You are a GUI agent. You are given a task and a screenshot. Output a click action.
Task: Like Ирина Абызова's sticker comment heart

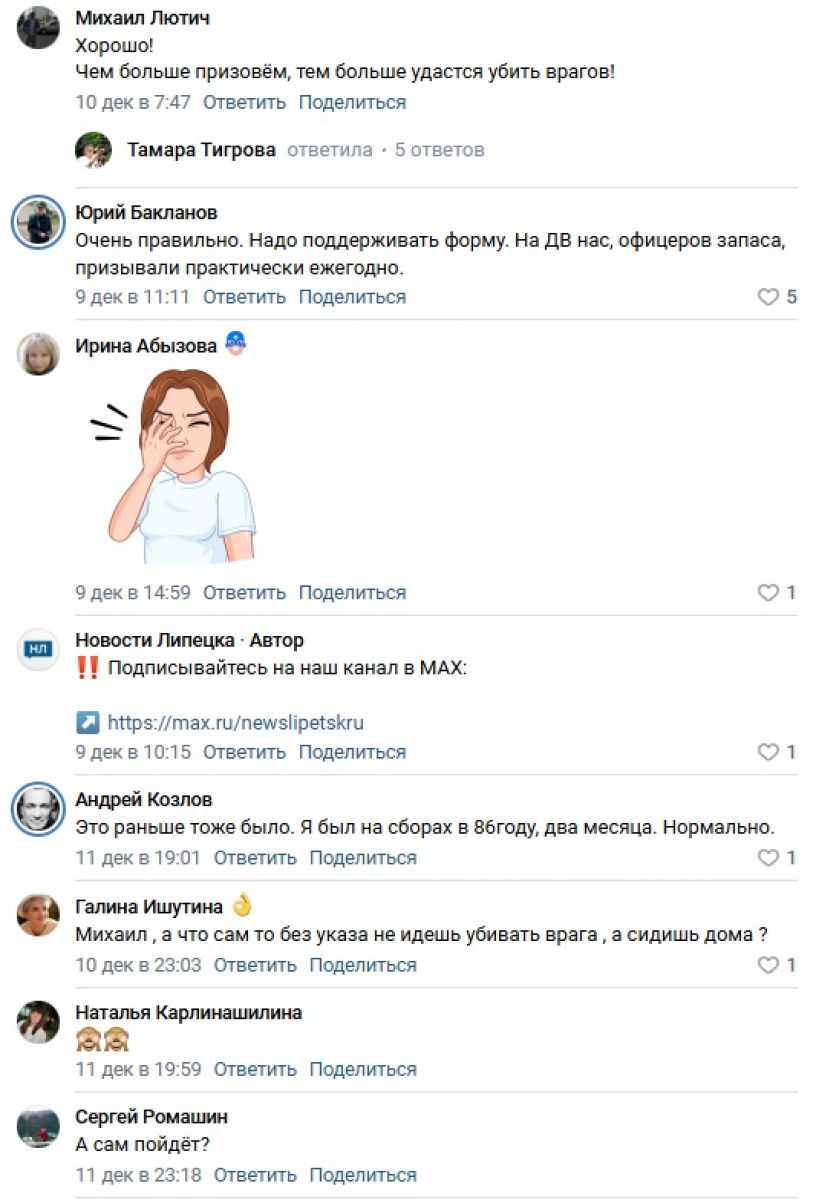768,593
